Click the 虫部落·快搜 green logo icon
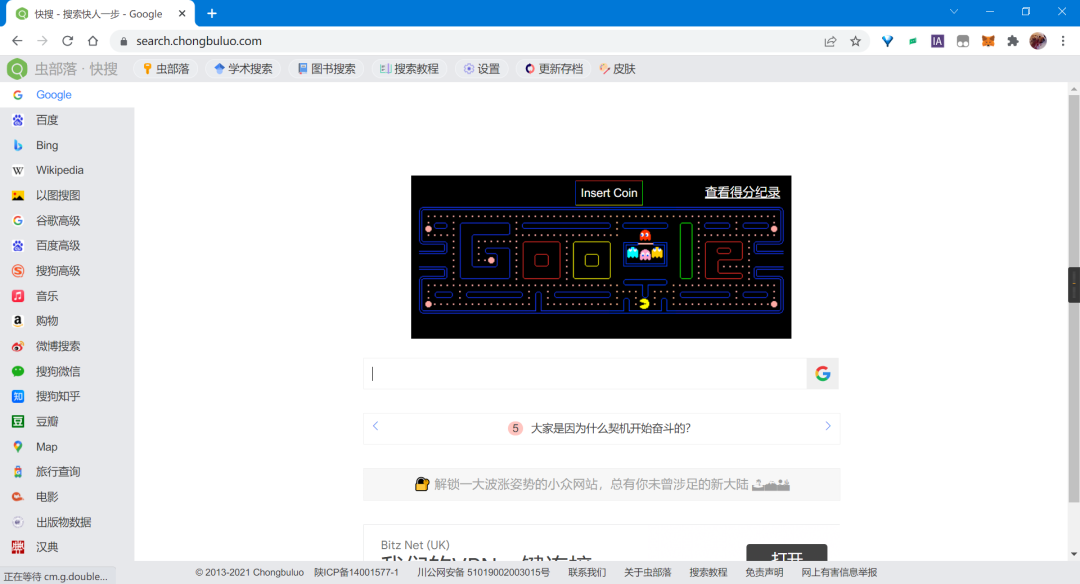Screen dimensions: 1080x584 pos(17,69)
